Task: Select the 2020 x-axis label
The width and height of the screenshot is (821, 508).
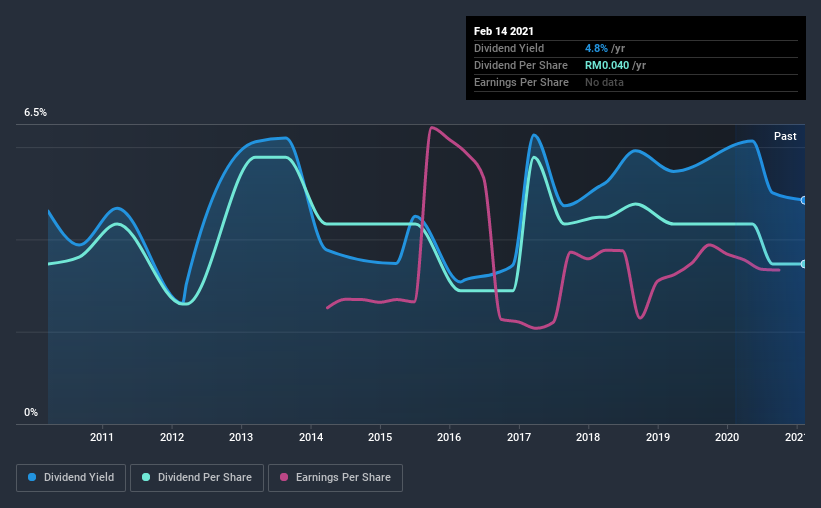Action: pyautogui.click(x=727, y=437)
